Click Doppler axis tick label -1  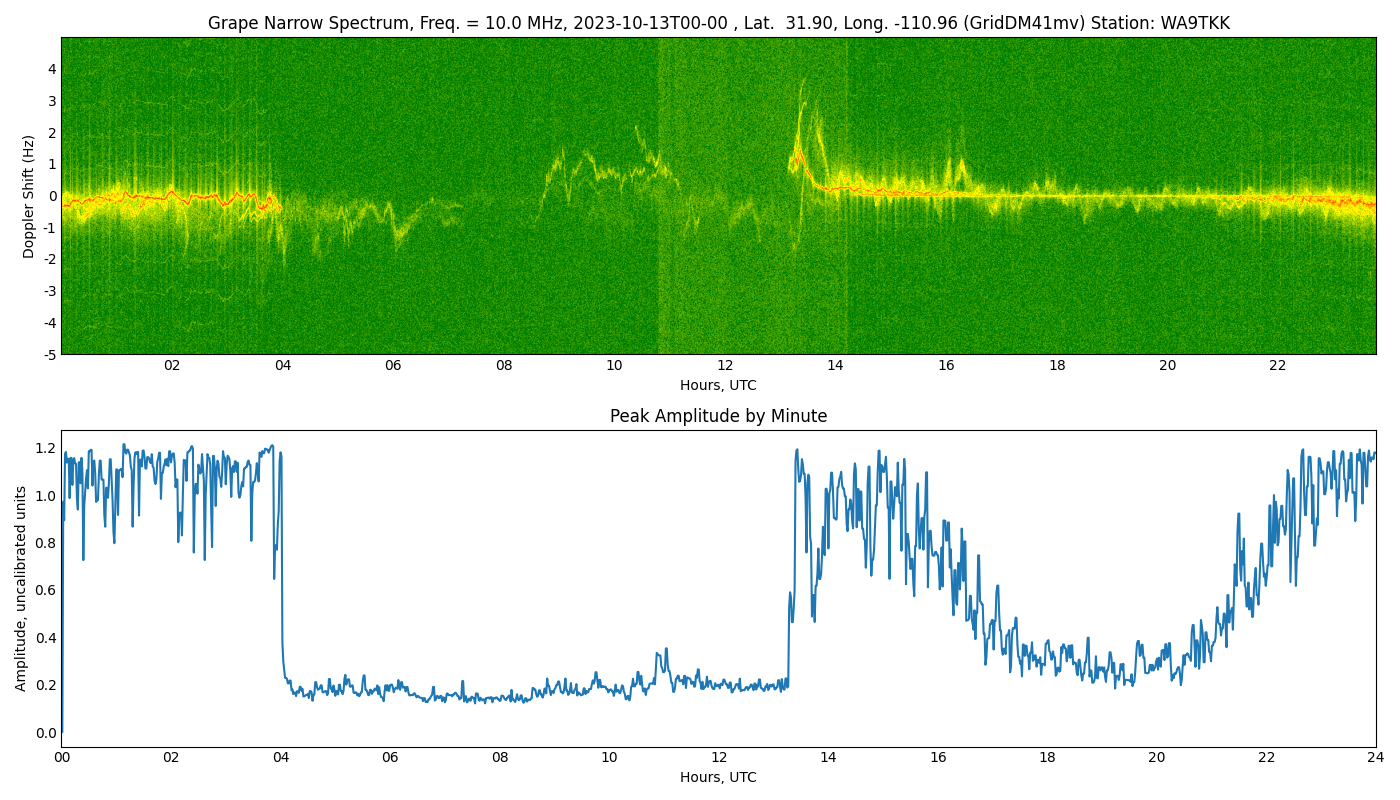pyautogui.click(x=49, y=228)
